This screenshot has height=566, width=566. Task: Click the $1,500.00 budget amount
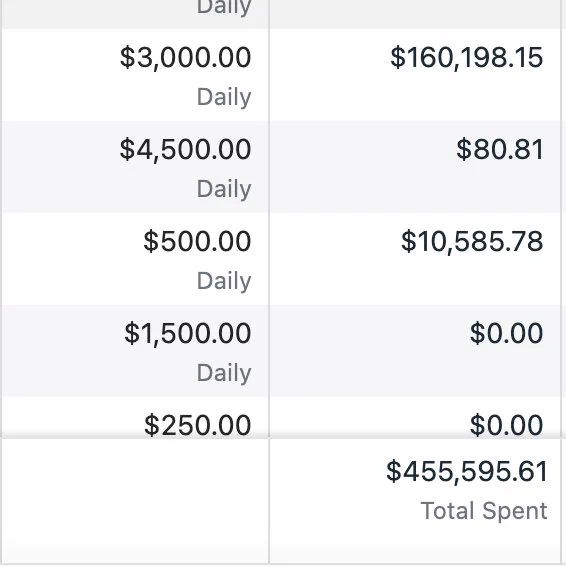point(187,333)
